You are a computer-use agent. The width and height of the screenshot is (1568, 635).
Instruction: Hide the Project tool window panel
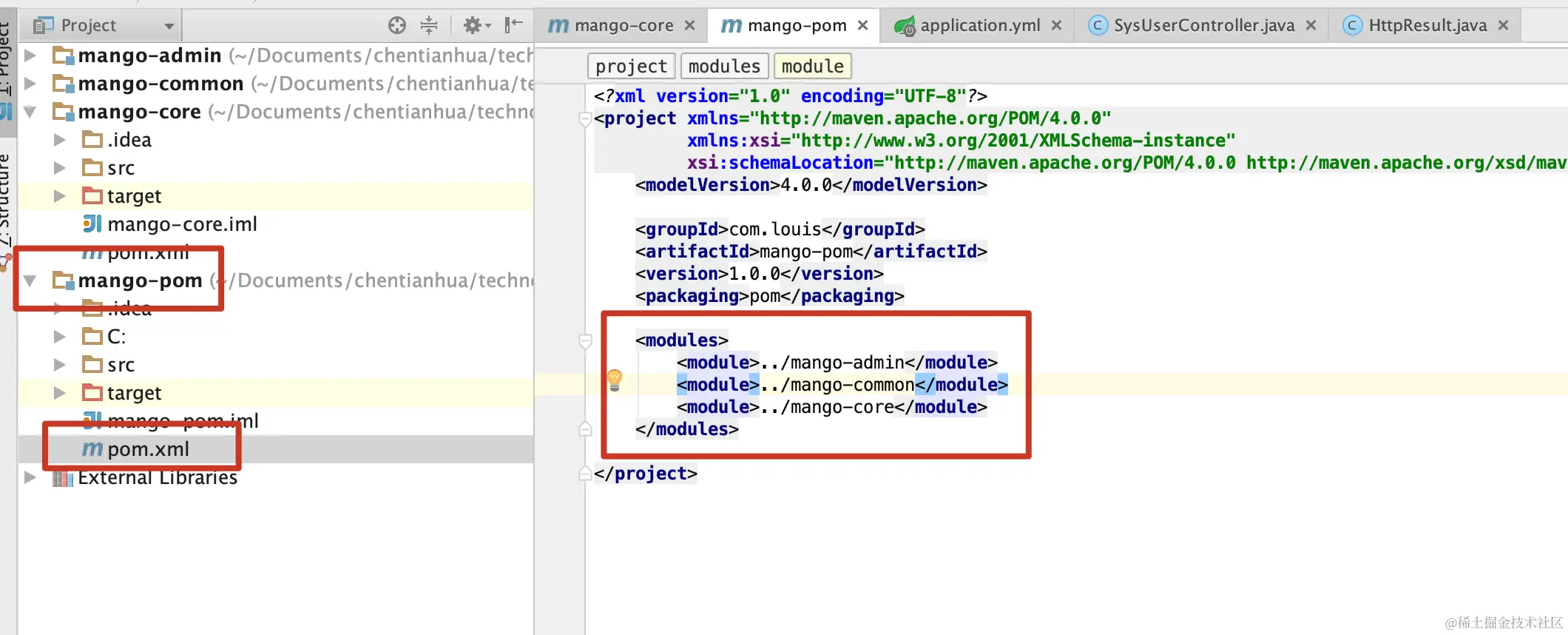[x=513, y=25]
